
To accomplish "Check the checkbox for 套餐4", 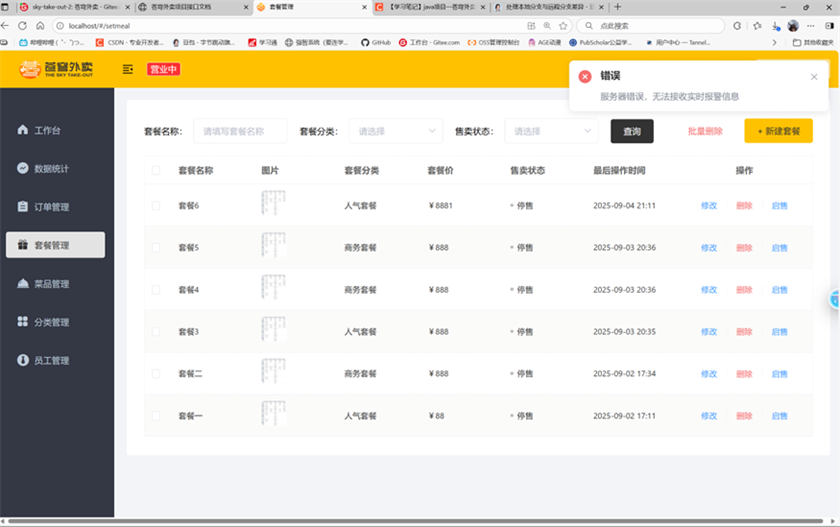I will (x=156, y=290).
